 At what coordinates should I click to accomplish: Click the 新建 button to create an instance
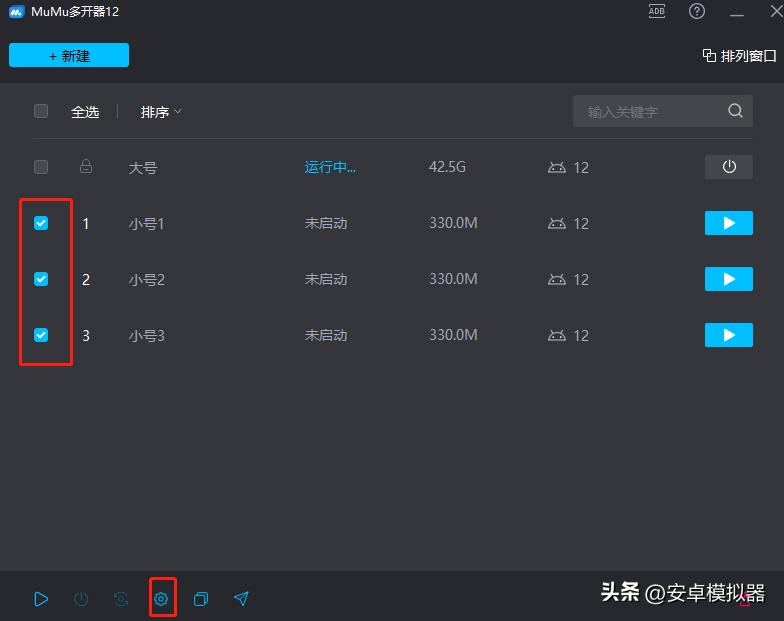point(69,55)
